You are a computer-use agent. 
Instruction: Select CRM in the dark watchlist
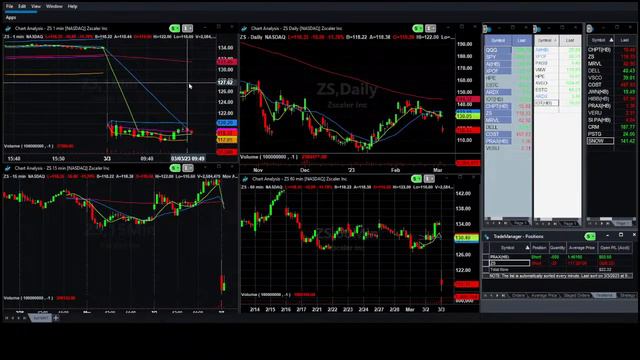click(600, 127)
